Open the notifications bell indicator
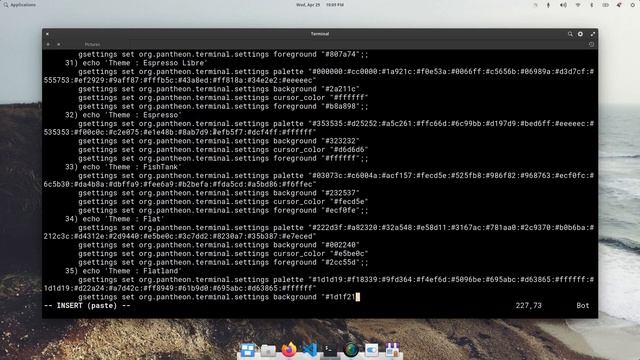Screen dimensions: 640x360 coord(619,5)
